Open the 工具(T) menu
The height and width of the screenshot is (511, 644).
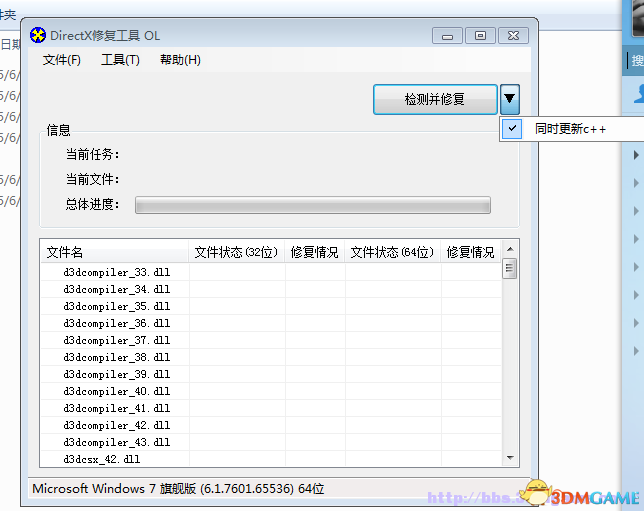120,60
